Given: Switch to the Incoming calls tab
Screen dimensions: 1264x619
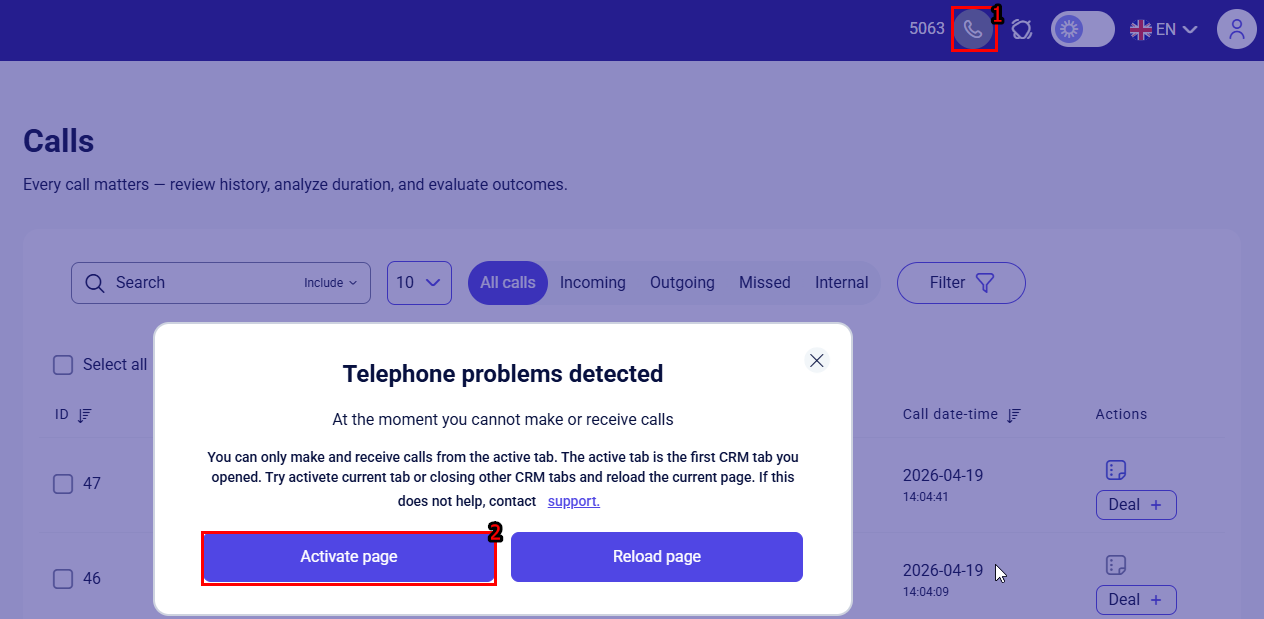Looking at the screenshot, I should point(593,283).
